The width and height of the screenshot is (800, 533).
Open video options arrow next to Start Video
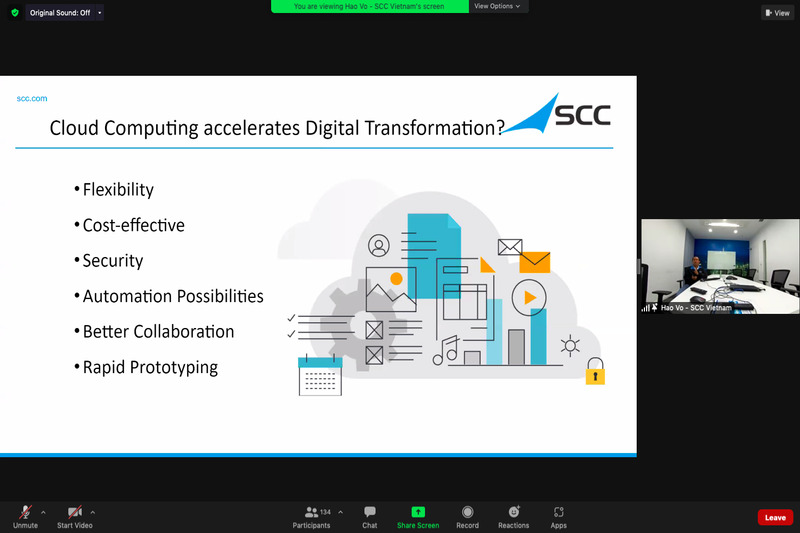pyautogui.click(x=93, y=512)
